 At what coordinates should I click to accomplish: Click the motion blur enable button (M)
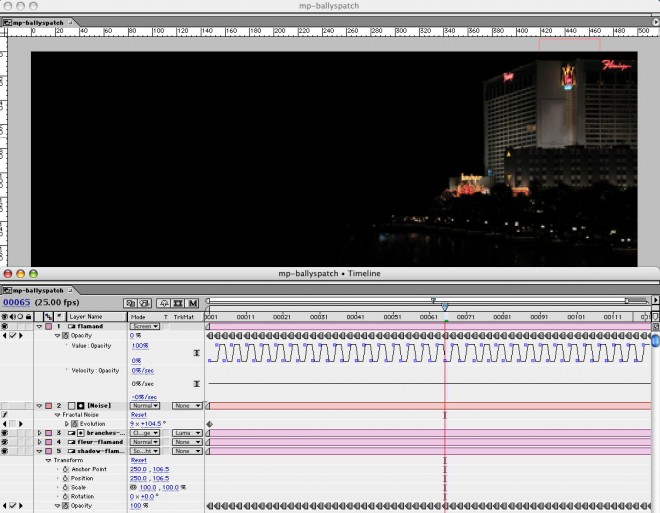coord(192,302)
